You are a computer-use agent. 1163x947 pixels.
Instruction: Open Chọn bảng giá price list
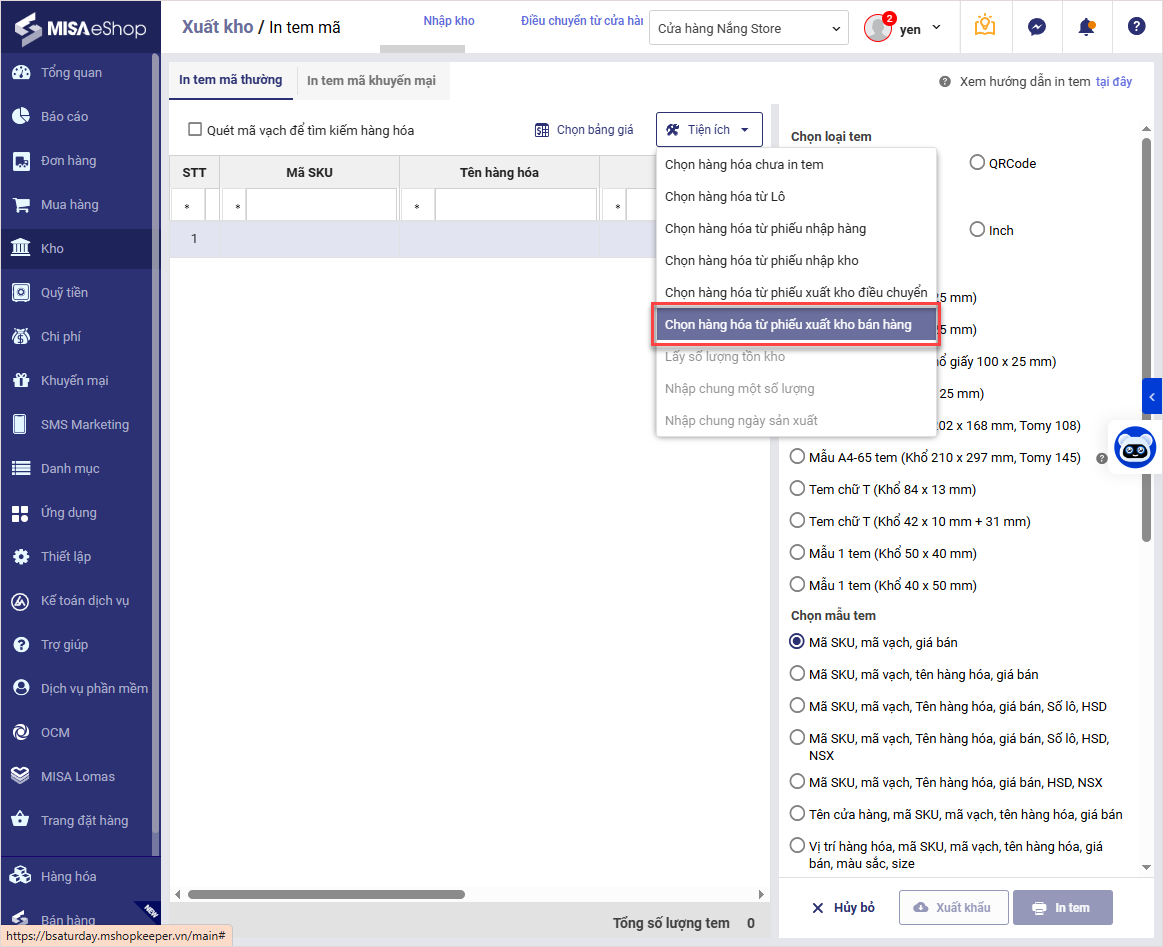tap(584, 130)
